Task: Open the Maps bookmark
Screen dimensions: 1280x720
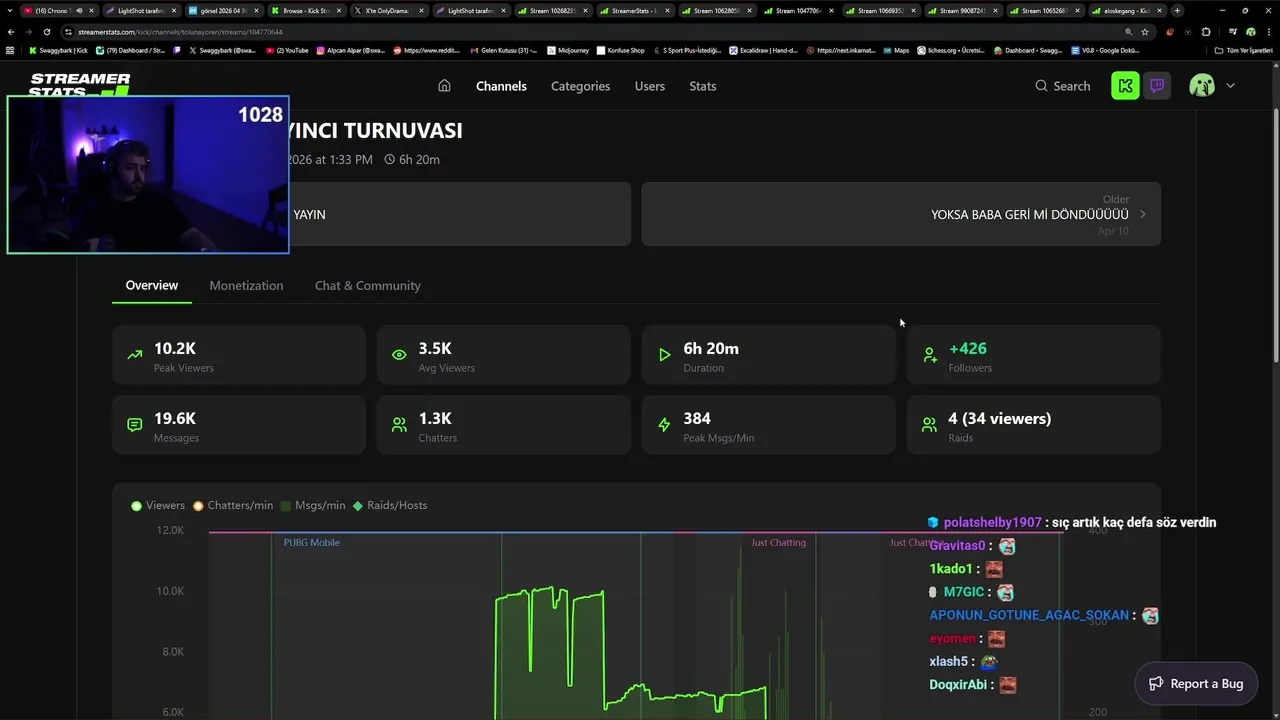Action: (x=896, y=50)
